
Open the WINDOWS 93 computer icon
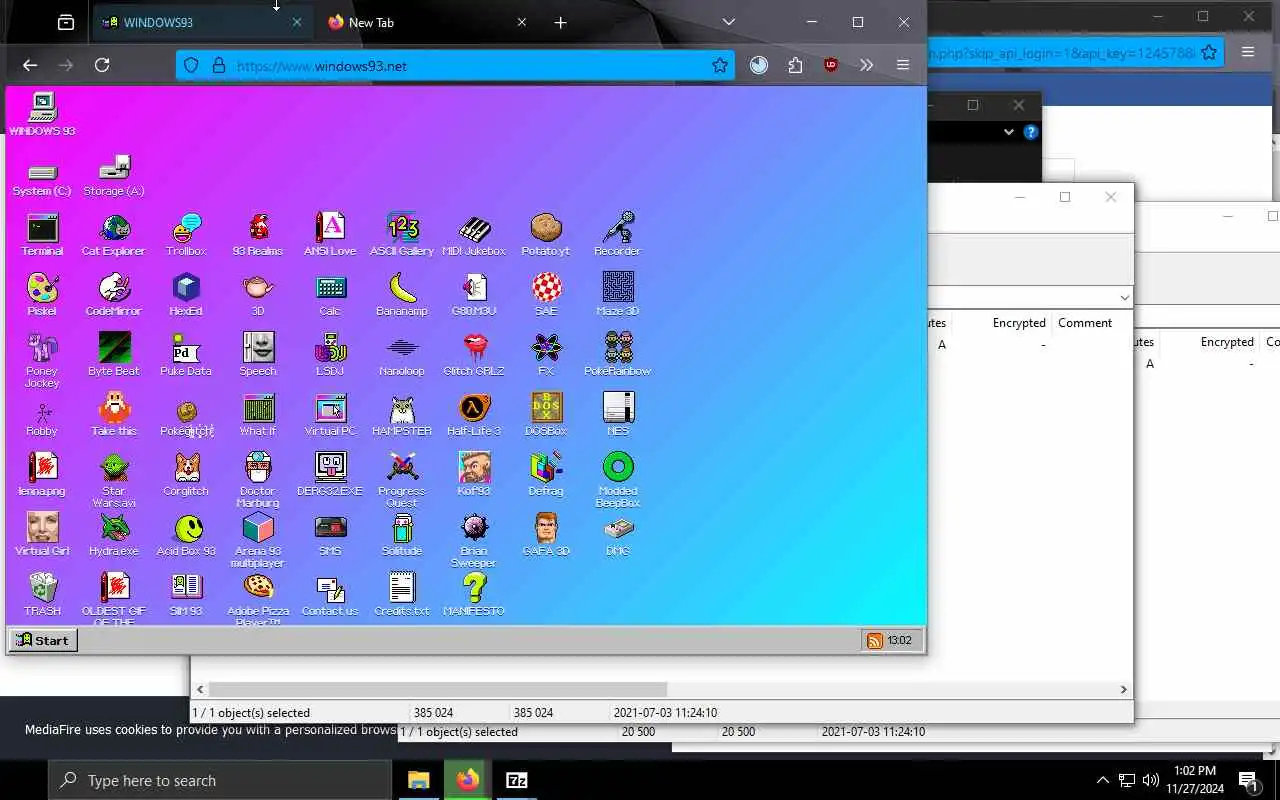[42, 114]
